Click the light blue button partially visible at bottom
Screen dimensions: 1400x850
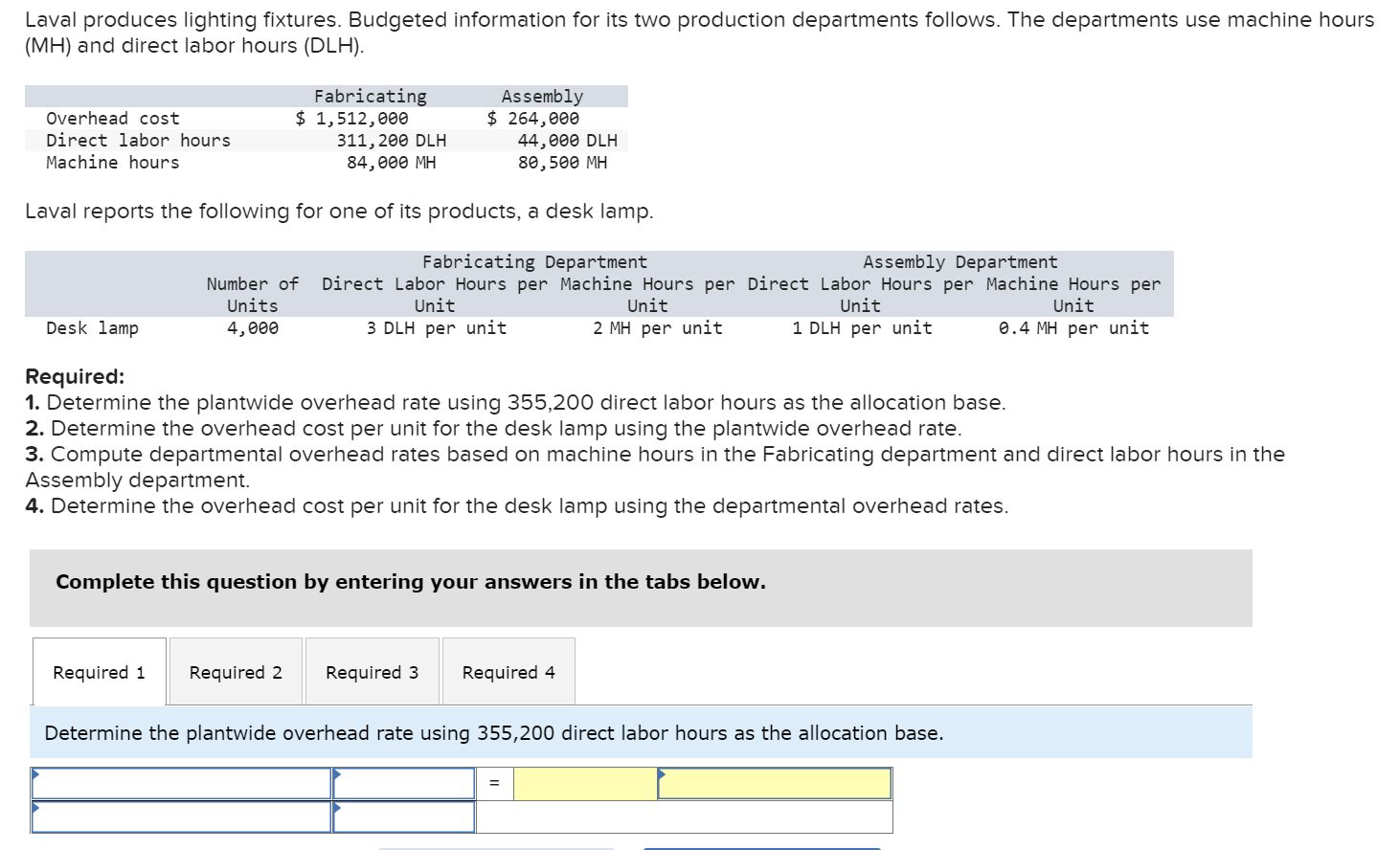496,848
